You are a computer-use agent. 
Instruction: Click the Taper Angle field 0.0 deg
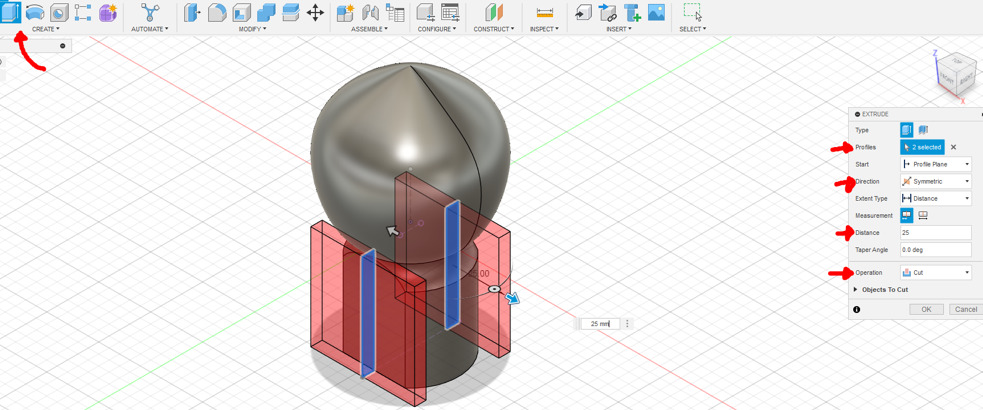click(x=936, y=250)
